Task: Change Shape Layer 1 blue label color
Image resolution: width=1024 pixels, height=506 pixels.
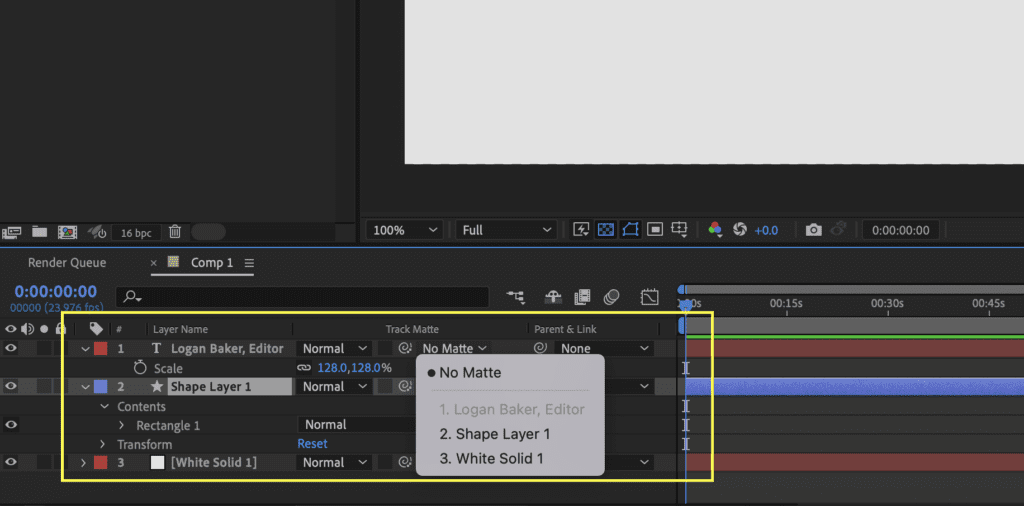Action: coord(101,387)
